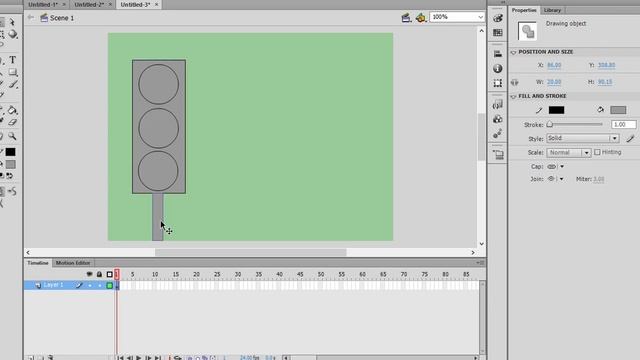Viewport: 640px width, 360px height.
Task: Lock Layer 1 using its lock dot
Action: point(100,285)
